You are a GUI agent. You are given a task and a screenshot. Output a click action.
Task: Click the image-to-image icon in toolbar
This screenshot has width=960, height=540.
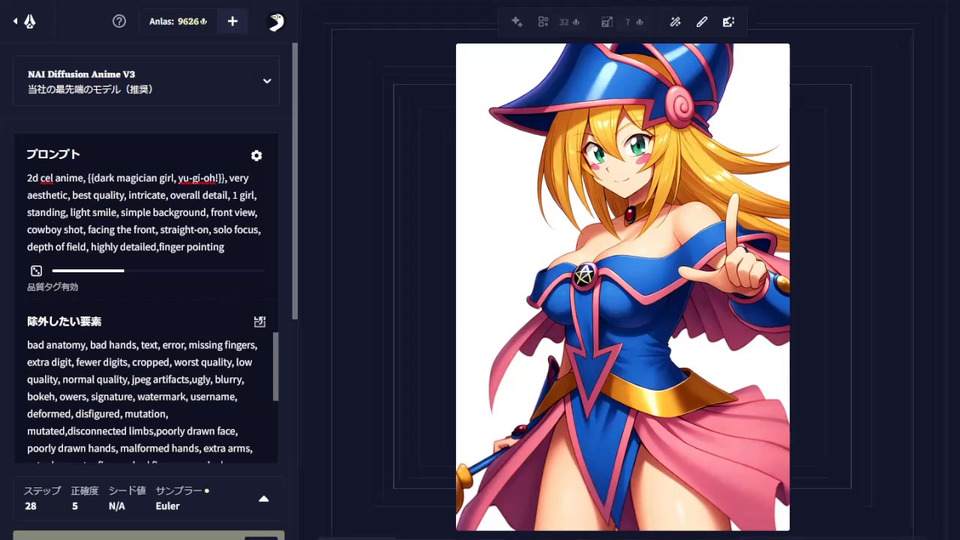pos(728,22)
